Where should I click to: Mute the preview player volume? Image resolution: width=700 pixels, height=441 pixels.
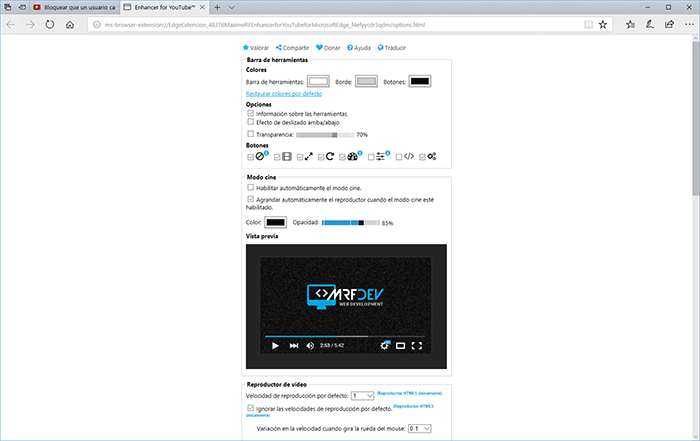pyautogui.click(x=310, y=345)
